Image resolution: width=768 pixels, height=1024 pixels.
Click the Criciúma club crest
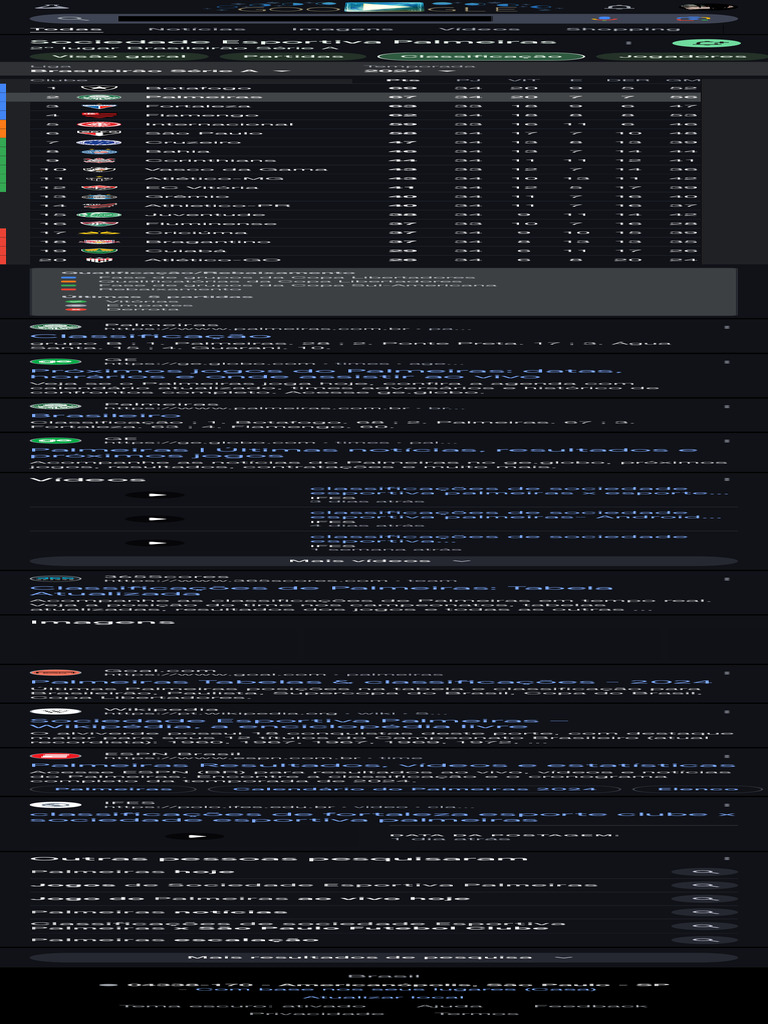99,232
